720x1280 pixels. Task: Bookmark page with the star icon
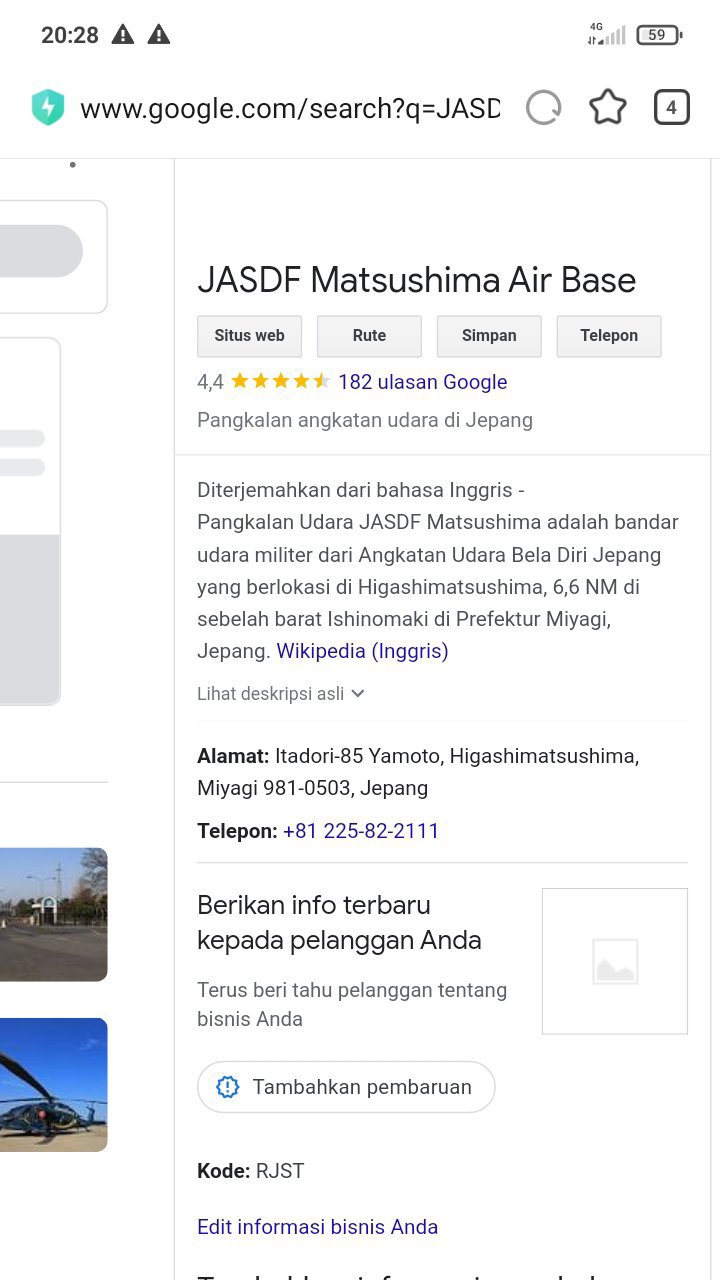[x=607, y=108]
